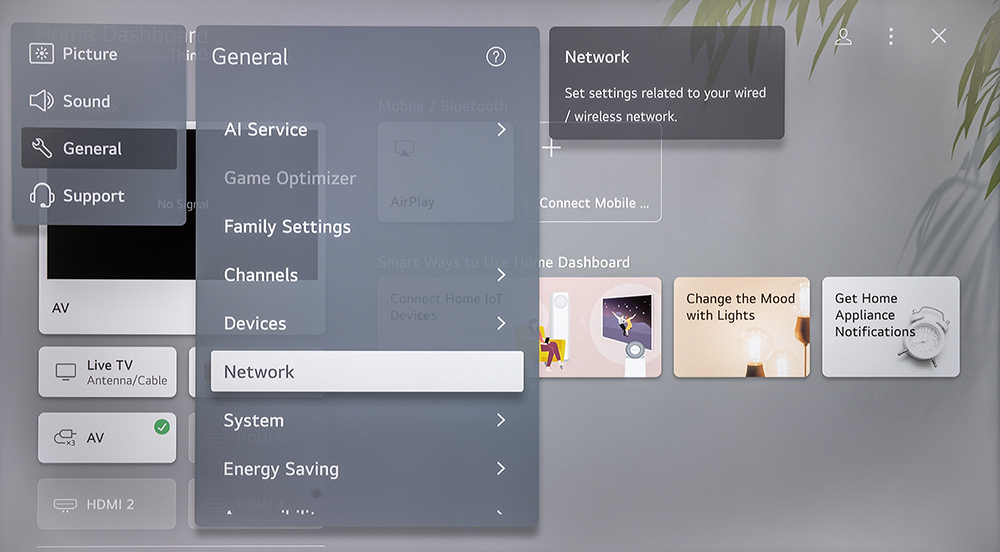
Task: Close the Home Dashboard with X
Action: (938, 37)
